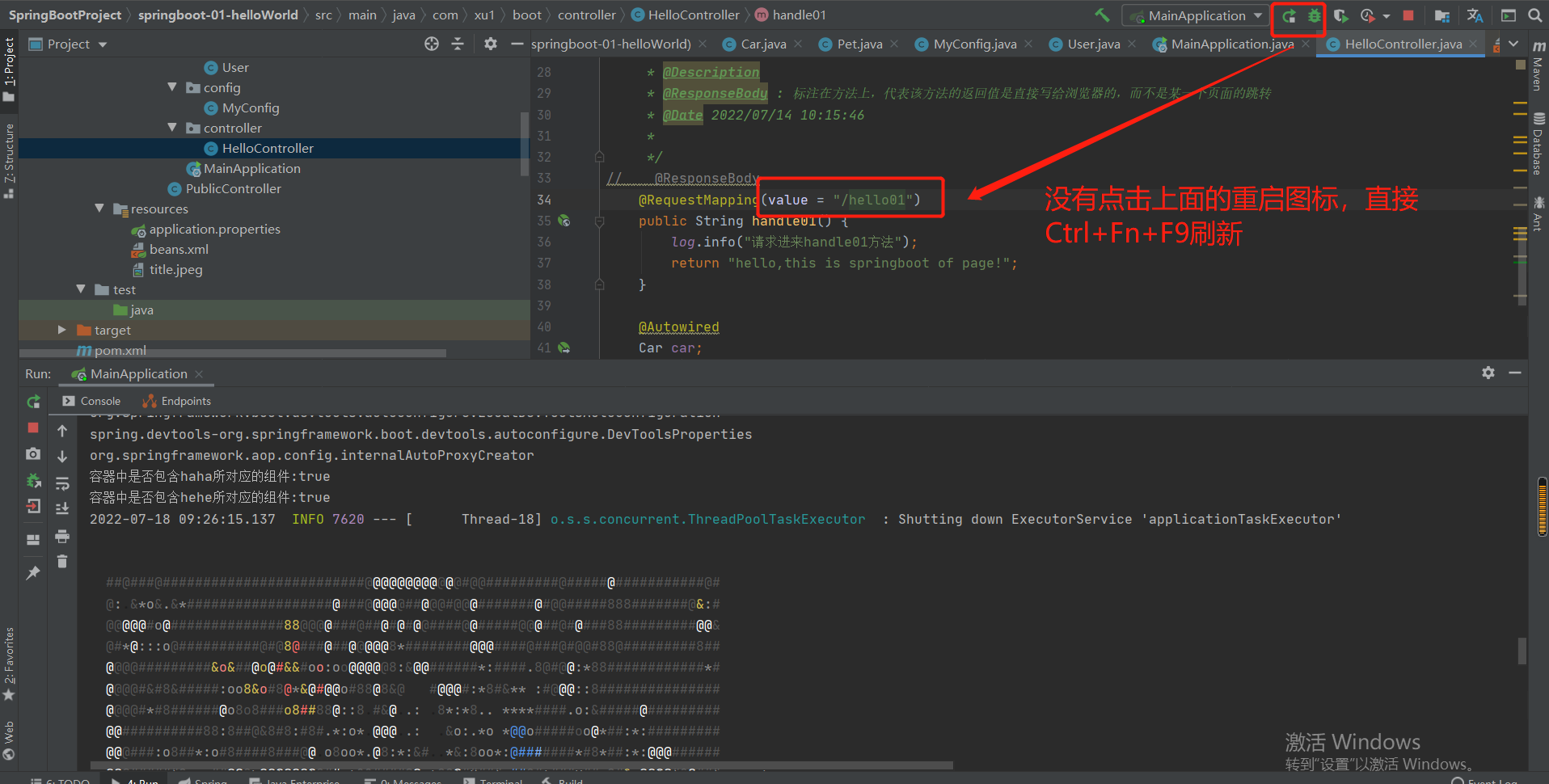Open the Database side tool window

(x=1538, y=145)
